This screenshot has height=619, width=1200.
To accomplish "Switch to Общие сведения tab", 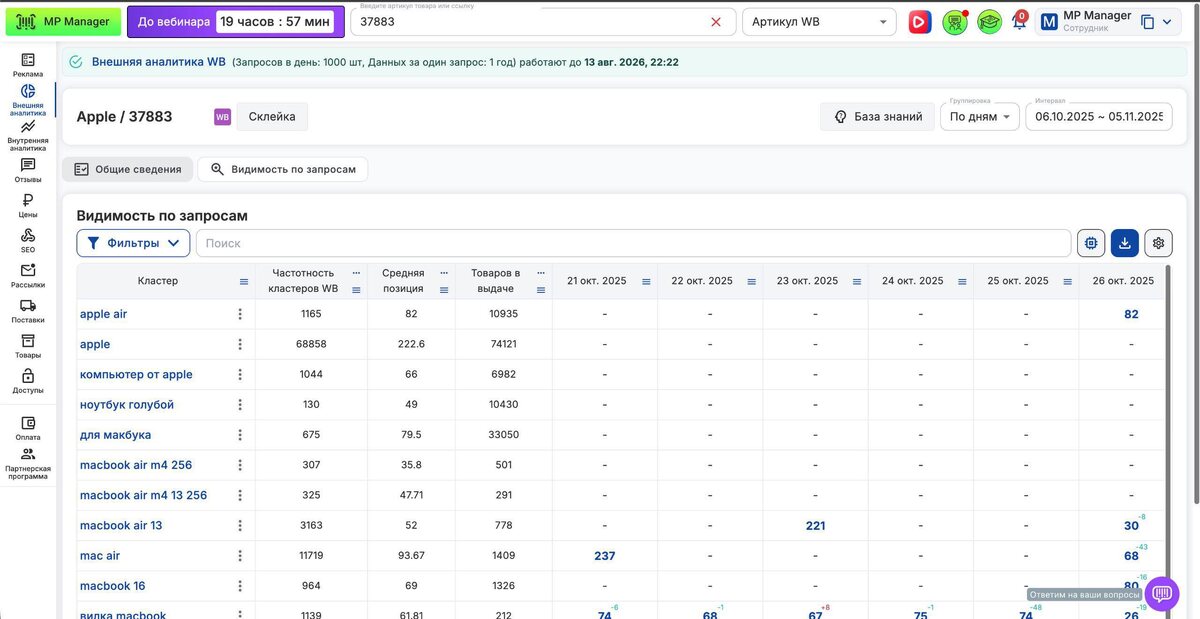I will click(127, 170).
